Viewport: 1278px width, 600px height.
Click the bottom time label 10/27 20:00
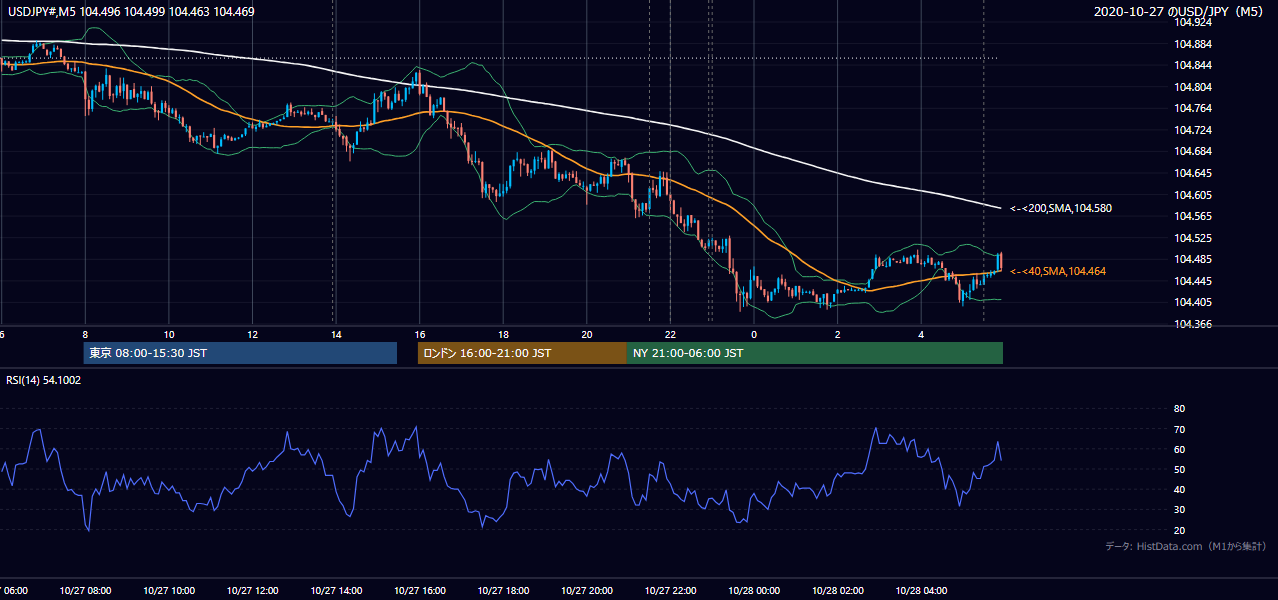point(586,590)
